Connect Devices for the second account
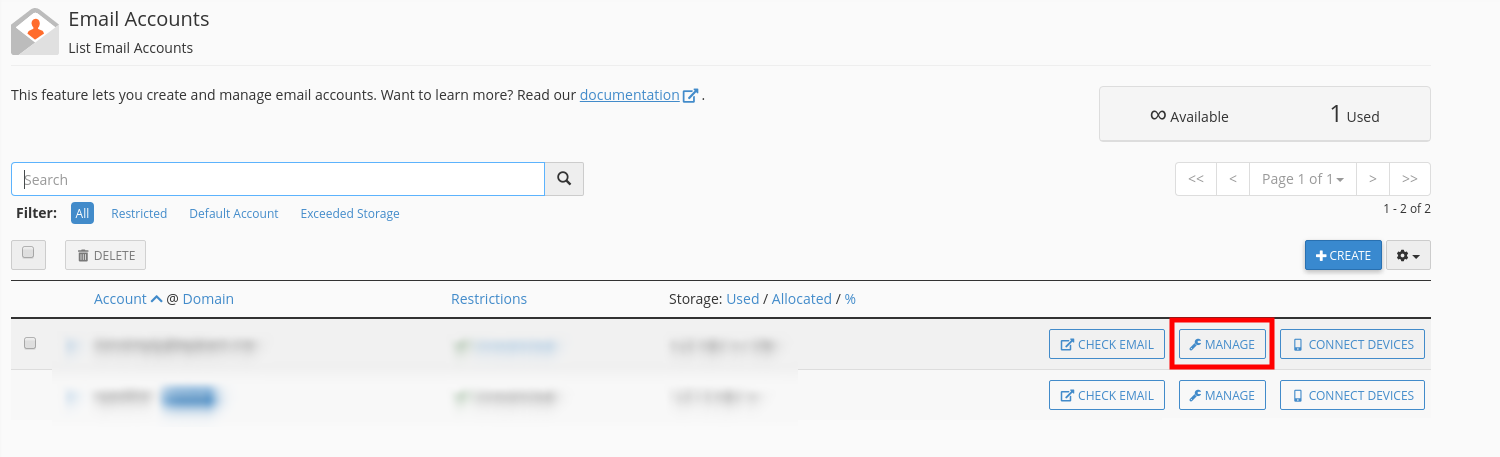Screen dimensions: 1500x457 [x=1352, y=395]
